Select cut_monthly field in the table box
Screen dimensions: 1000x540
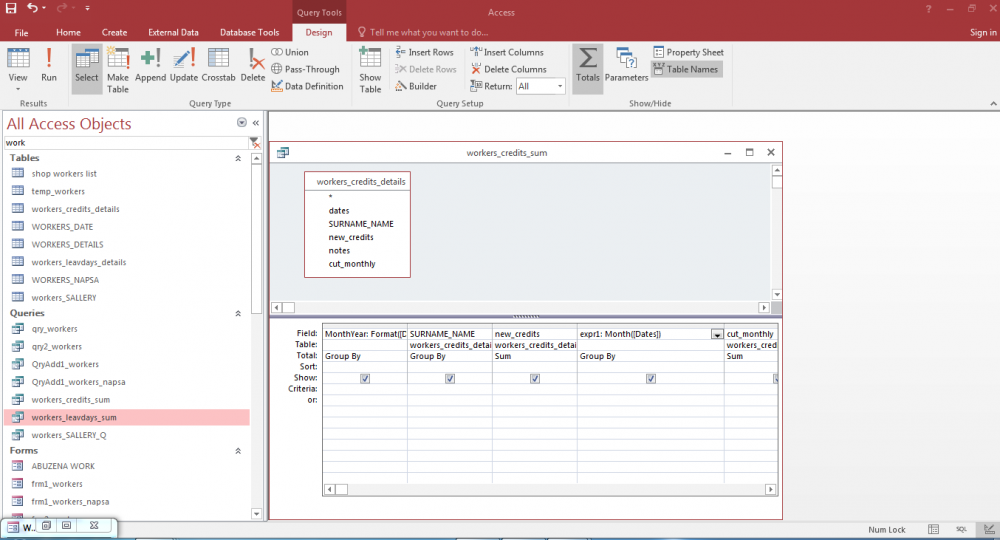click(351, 264)
